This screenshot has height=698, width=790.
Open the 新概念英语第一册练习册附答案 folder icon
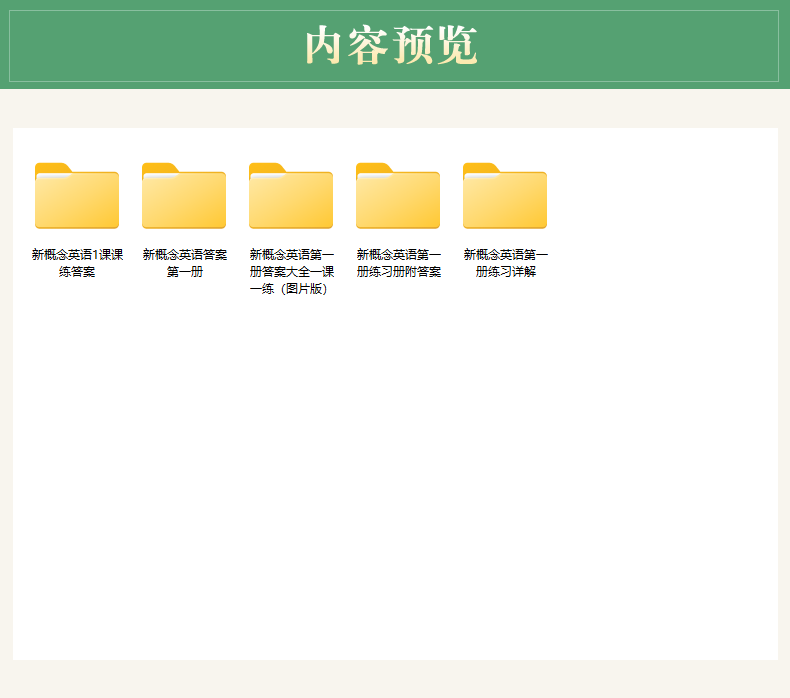coord(398,196)
